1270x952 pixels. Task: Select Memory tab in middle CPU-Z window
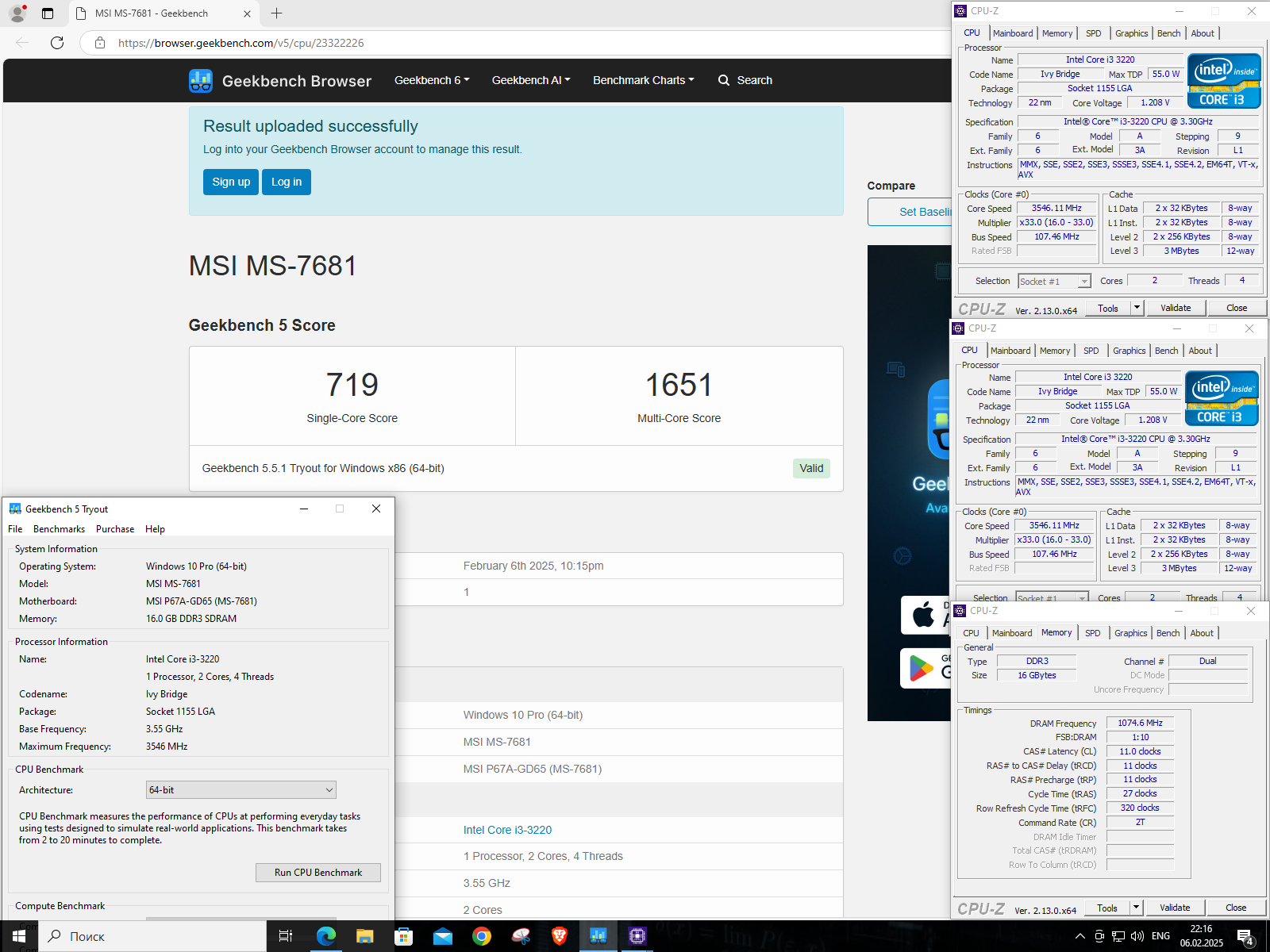[x=1055, y=351]
